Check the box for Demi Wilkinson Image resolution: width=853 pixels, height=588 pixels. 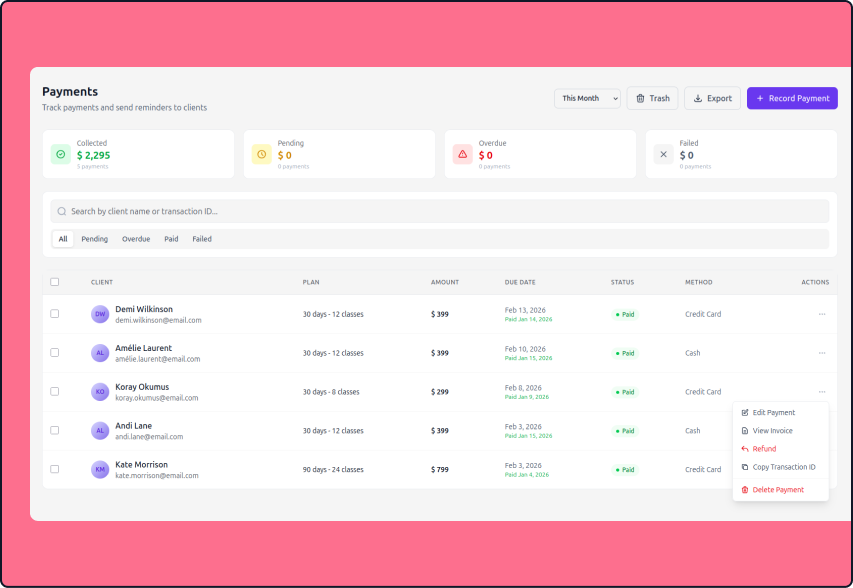tap(55, 314)
